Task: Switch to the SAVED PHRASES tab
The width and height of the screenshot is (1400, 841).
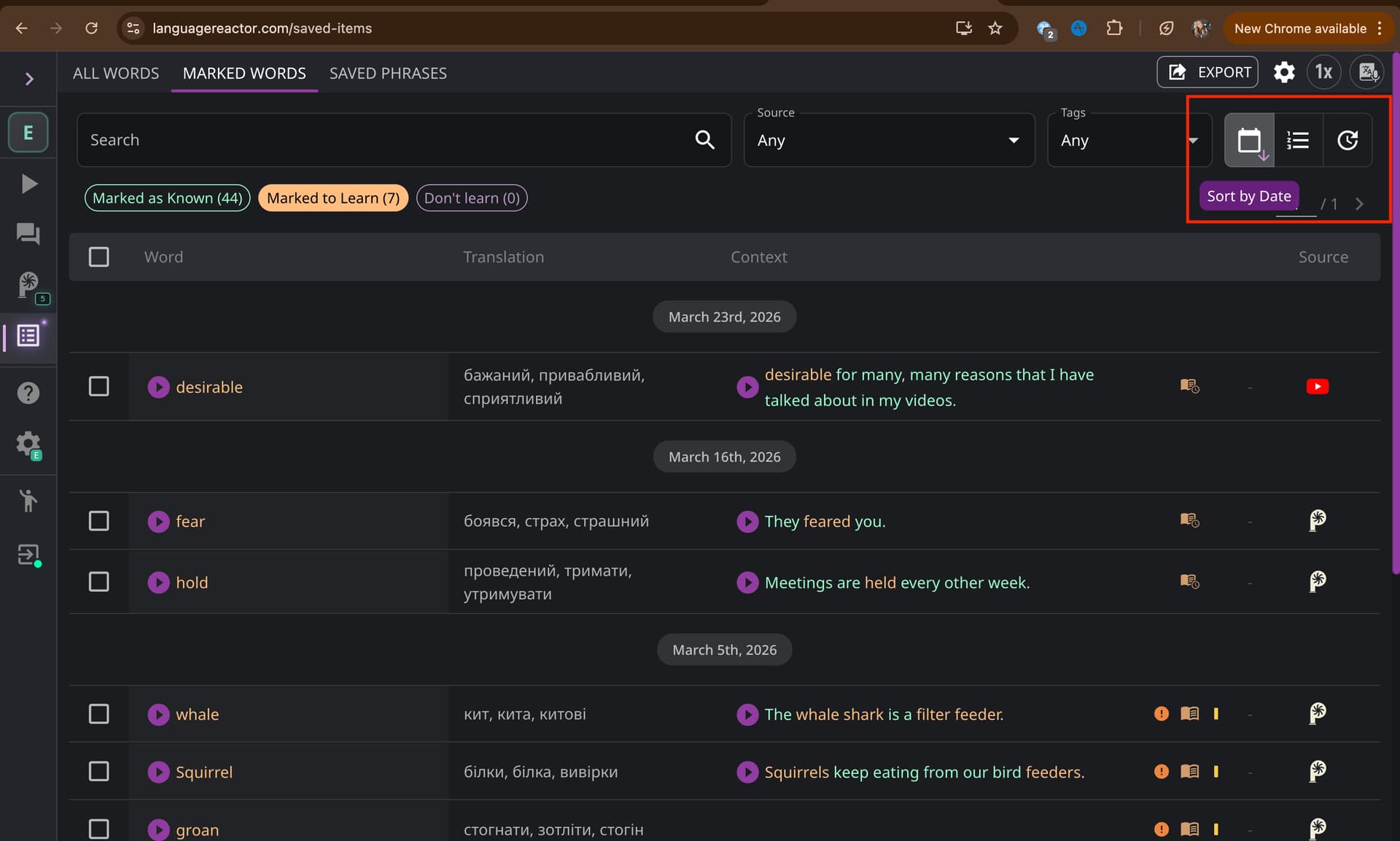Action: coord(388,74)
